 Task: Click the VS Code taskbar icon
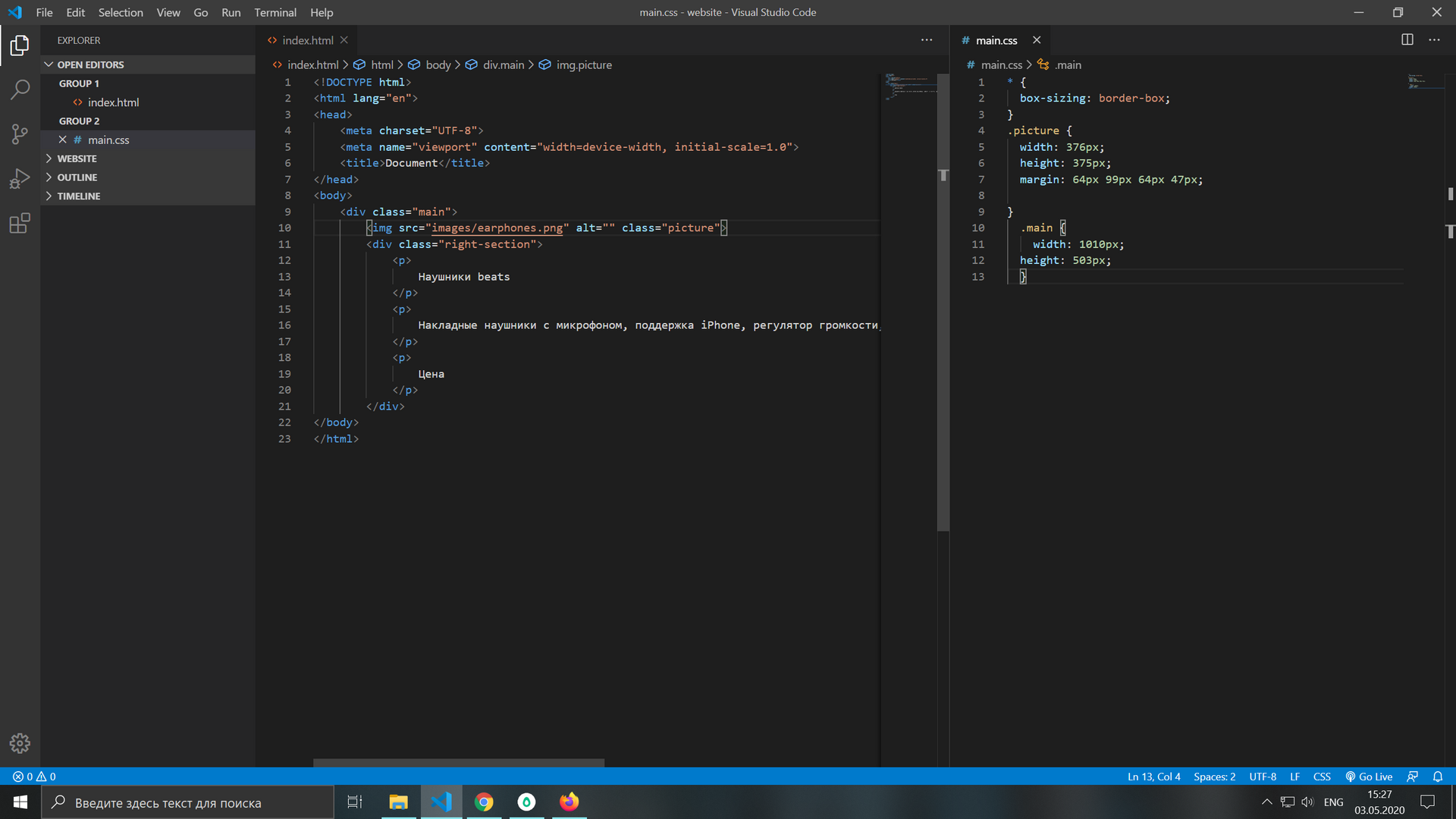tap(441, 802)
